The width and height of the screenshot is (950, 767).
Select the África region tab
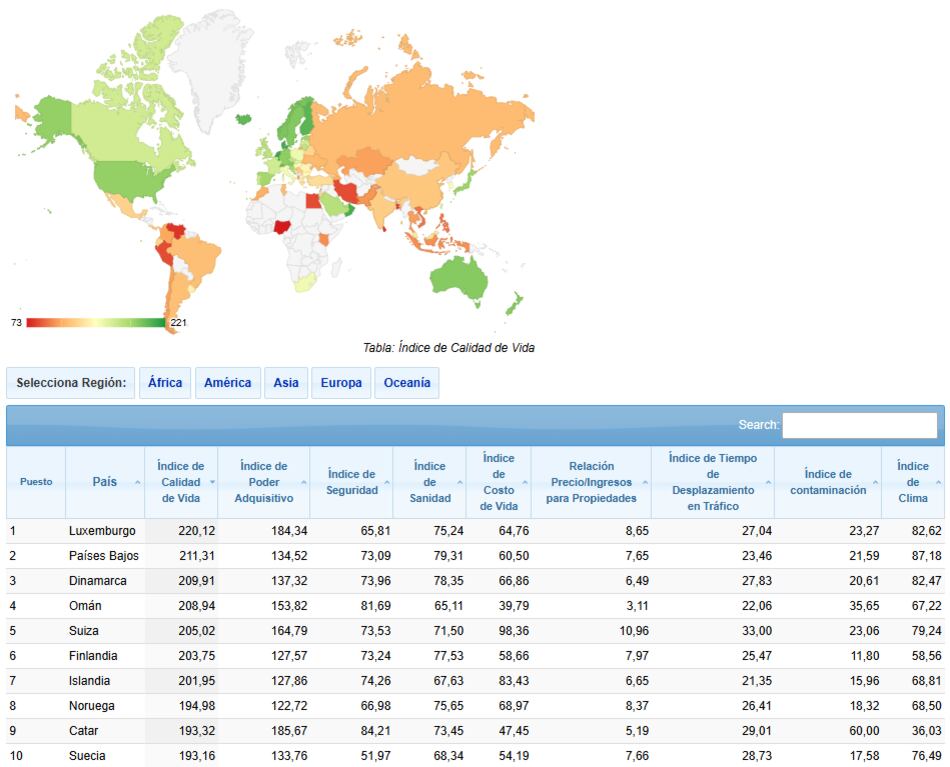coord(165,383)
